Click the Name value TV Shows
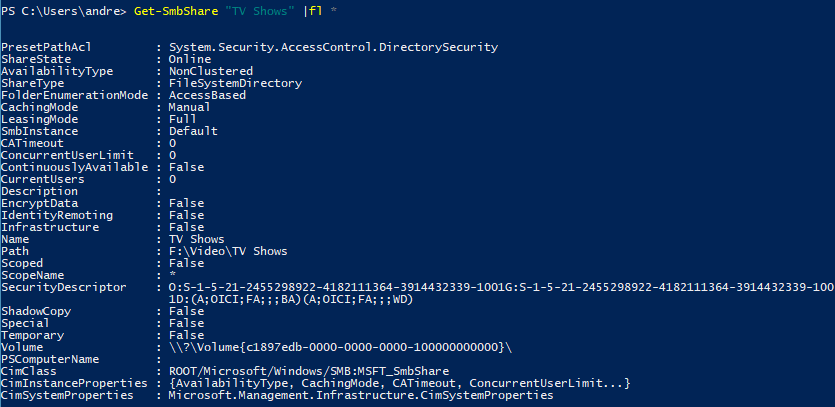 pyautogui.click(x=197, y=239)
